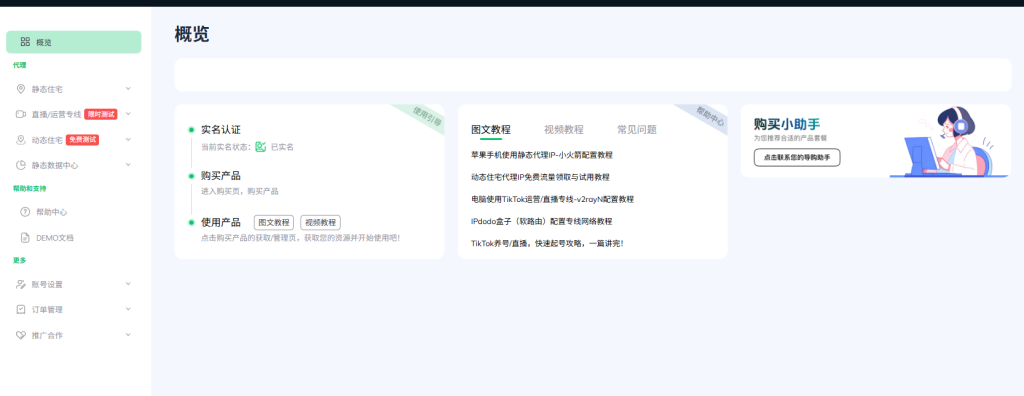The height and width of the screenshot is (396, 1024).
Task: Click the 实名认证 step heading
Action: pos(221,130)
